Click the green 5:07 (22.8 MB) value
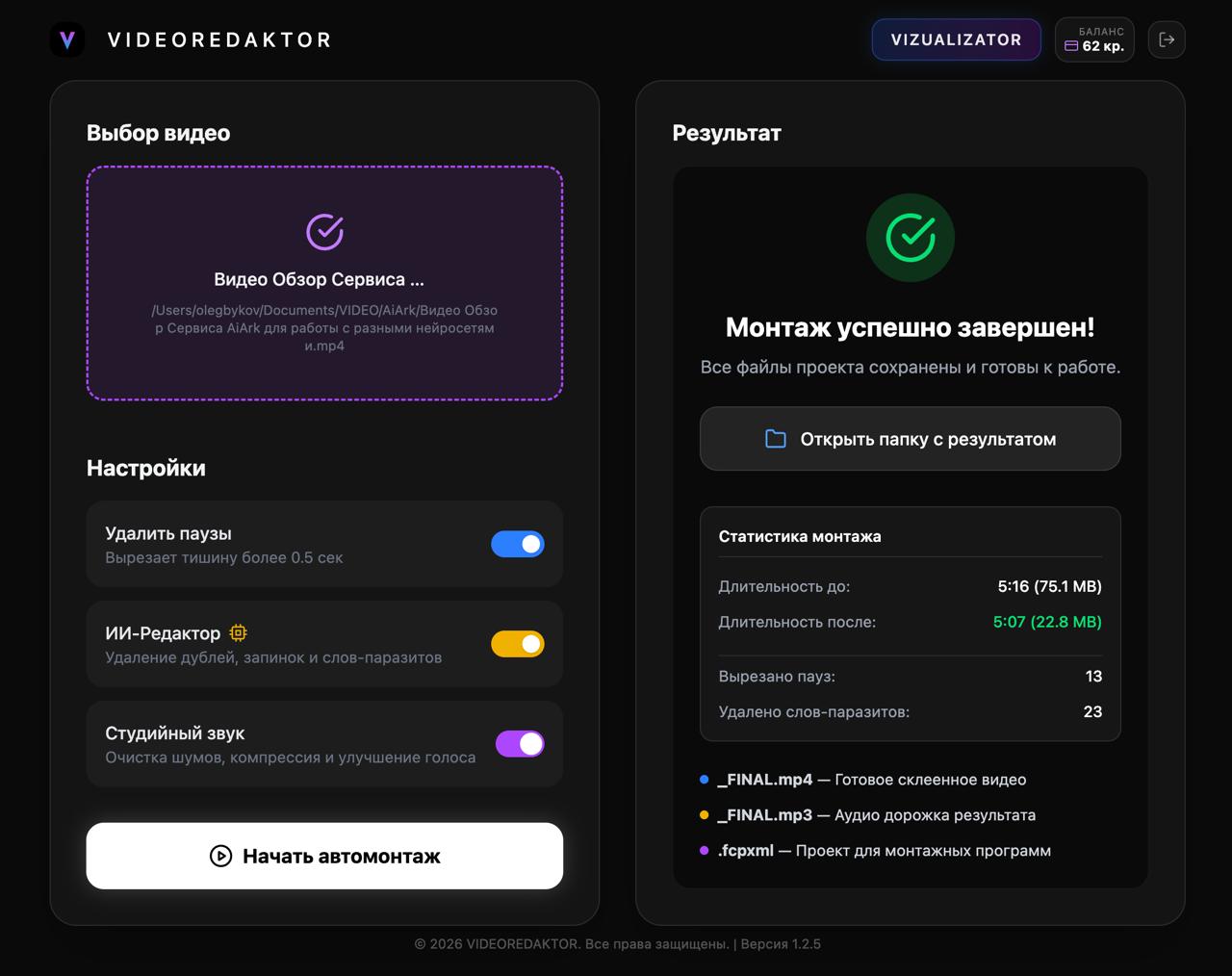Screen dimensions: 1232x976 (1047, 622)
